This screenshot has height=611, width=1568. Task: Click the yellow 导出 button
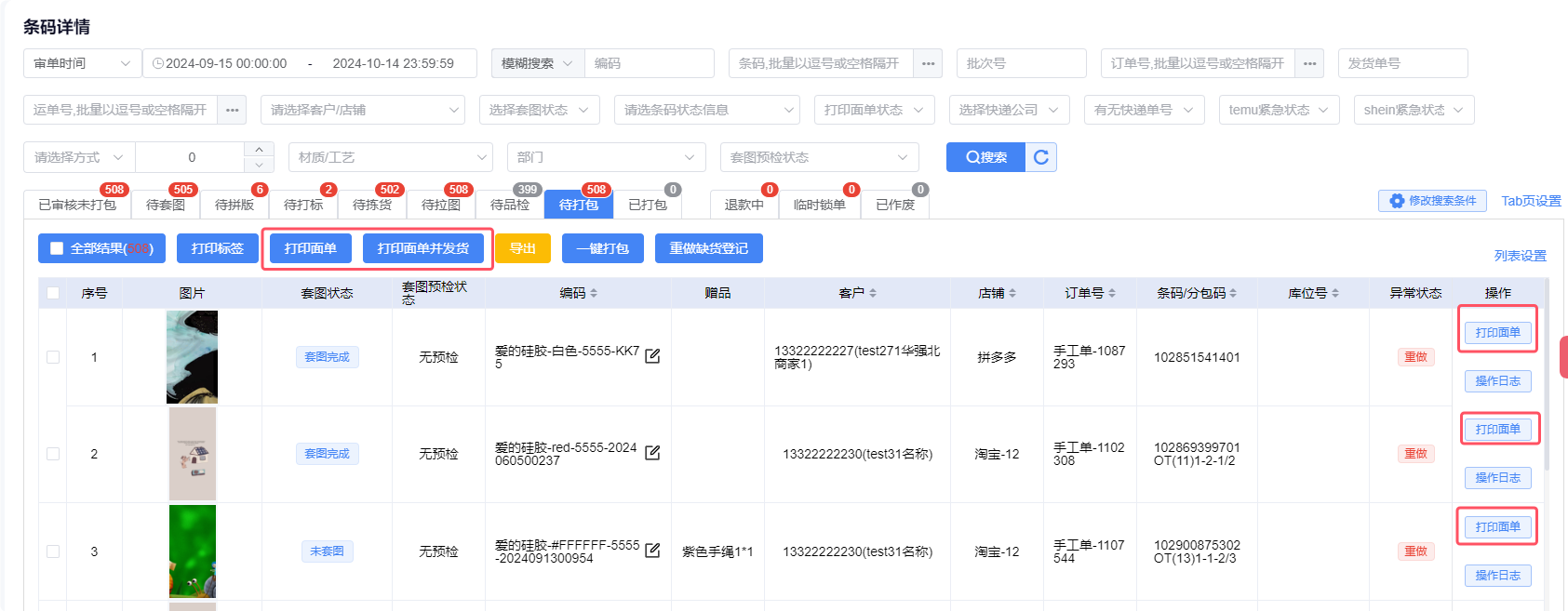click(x=522, y=248)
